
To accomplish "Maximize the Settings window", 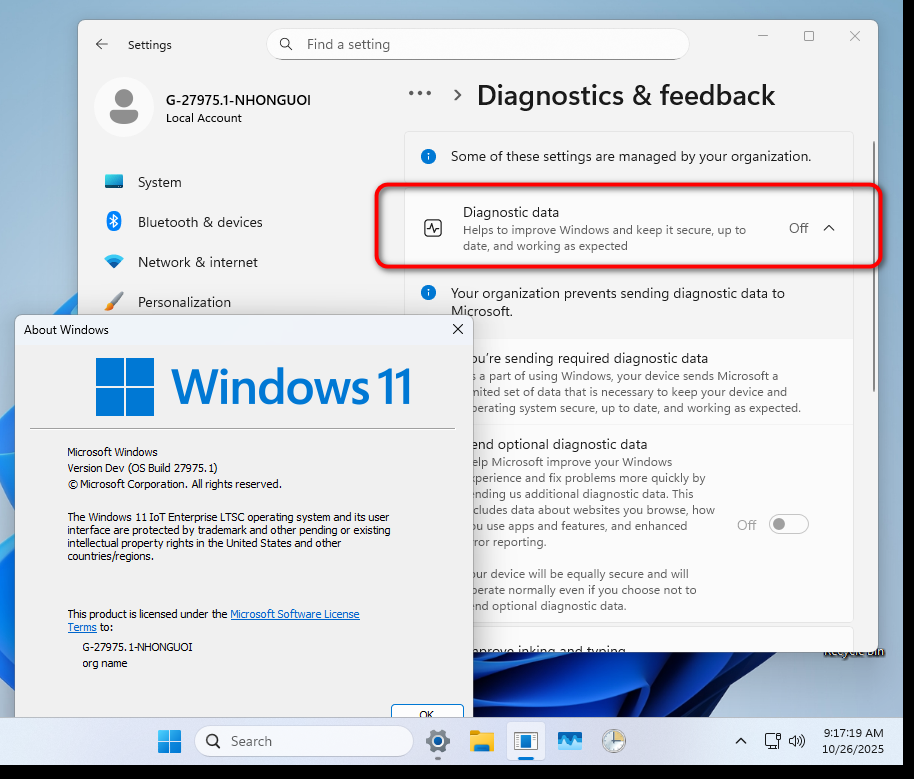I will tap(809, 36).
